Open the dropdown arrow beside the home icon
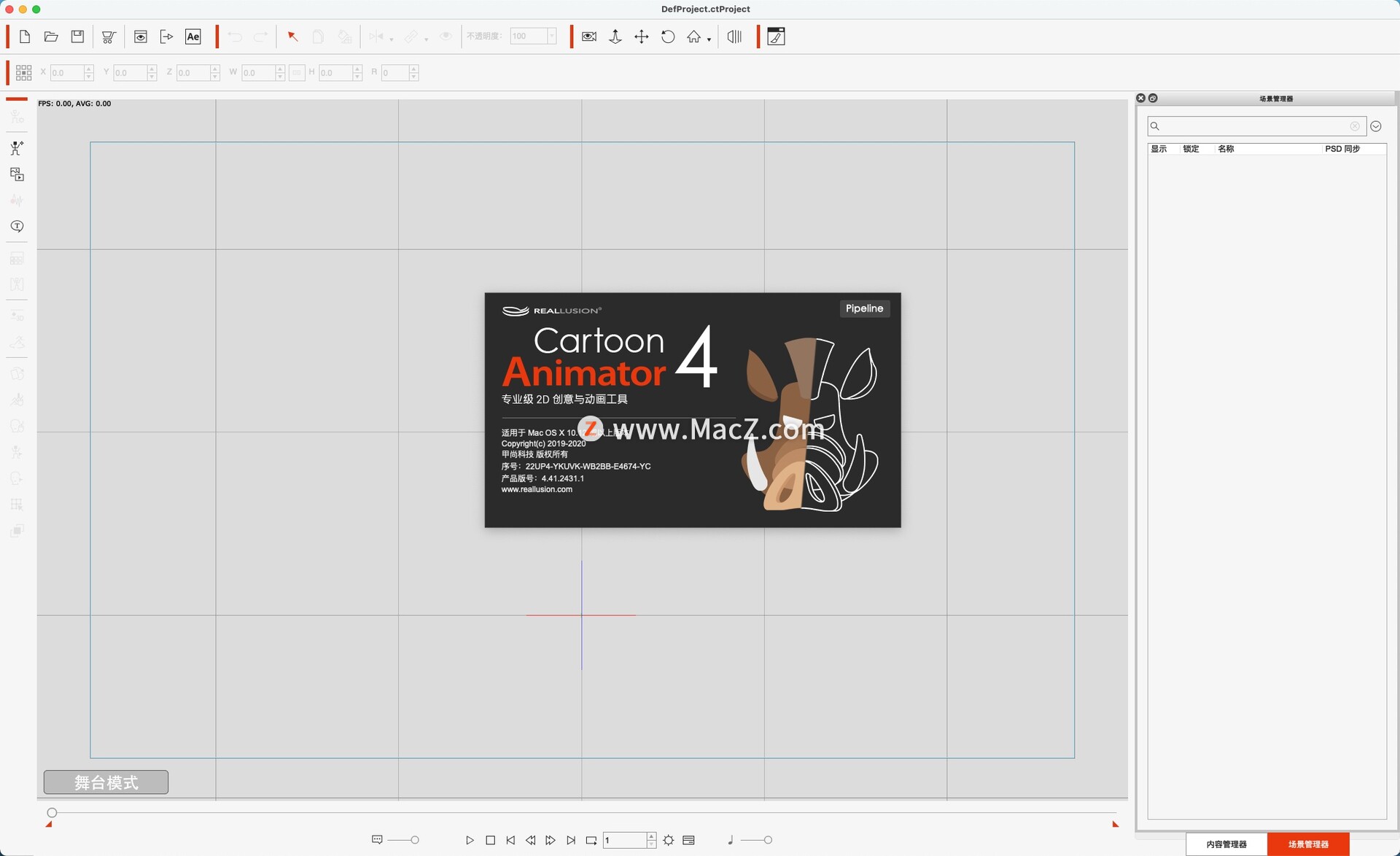This screenshot has width=1400, height=856. point(709,39)
